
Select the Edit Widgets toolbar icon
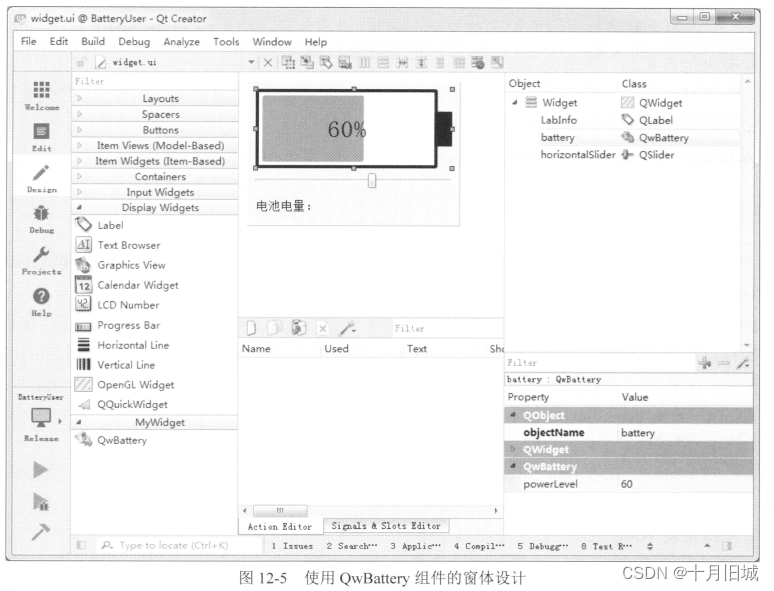(x=288, y=62)
